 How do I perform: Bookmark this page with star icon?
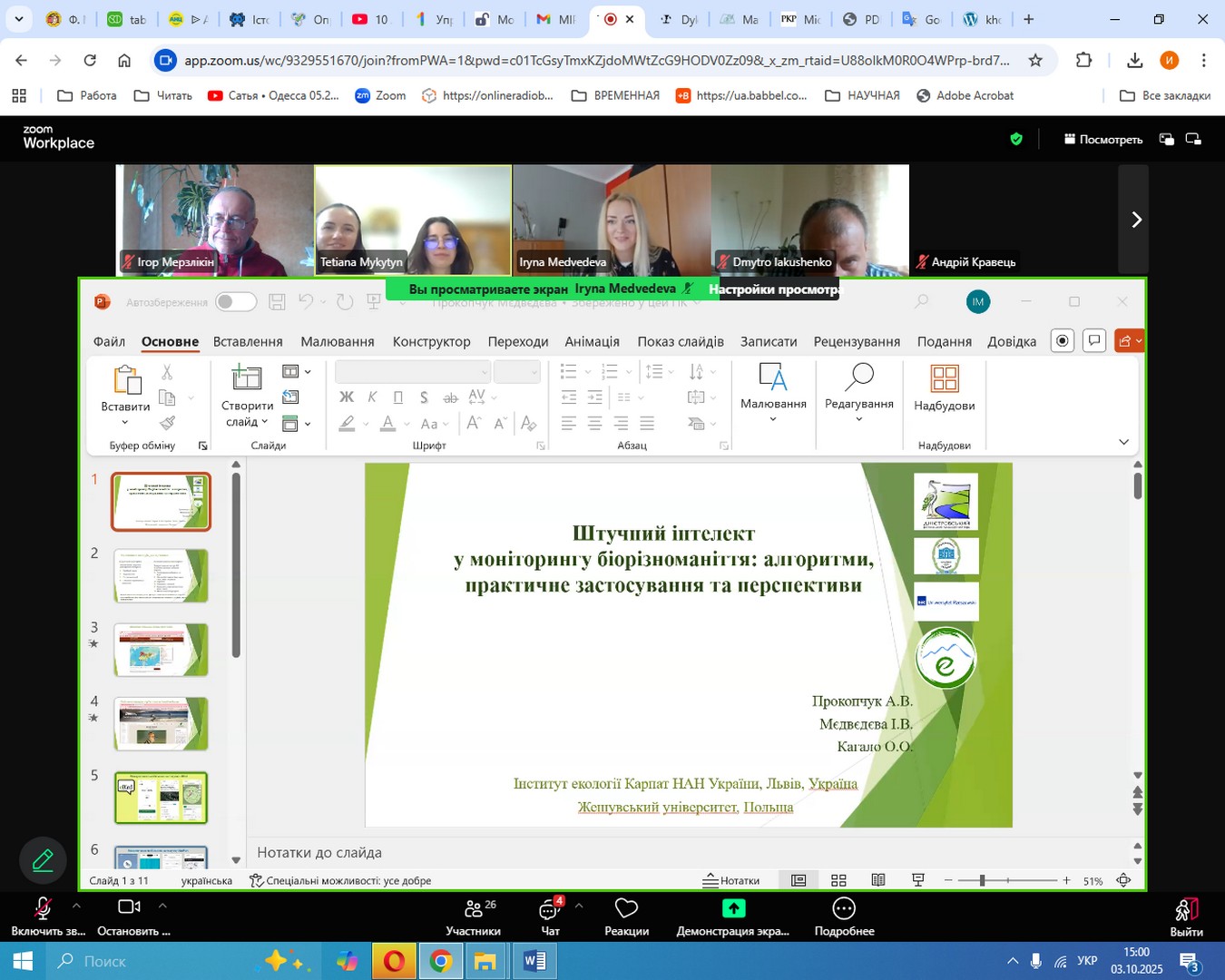[1035, 61]
